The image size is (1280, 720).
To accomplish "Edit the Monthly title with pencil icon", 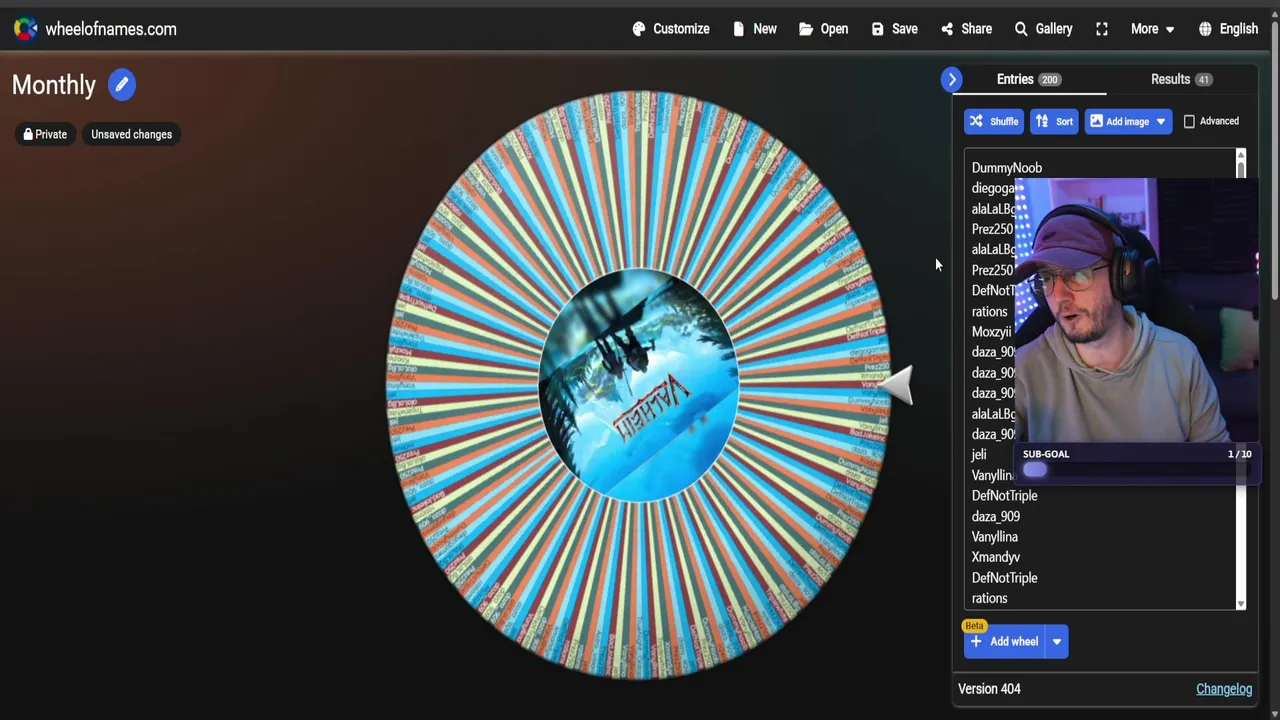I will (x=121, y=85).
